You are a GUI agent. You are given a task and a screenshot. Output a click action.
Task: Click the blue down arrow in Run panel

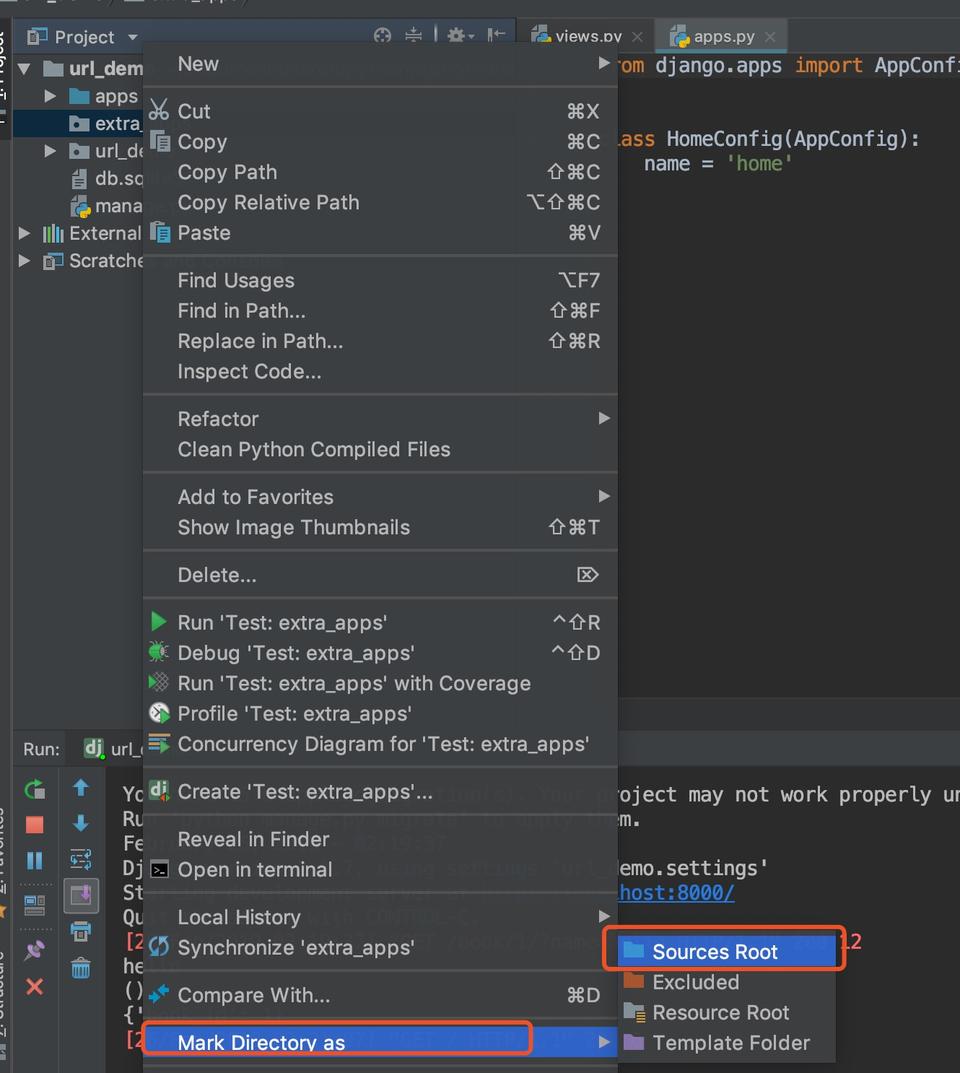(x=81, y=823)
